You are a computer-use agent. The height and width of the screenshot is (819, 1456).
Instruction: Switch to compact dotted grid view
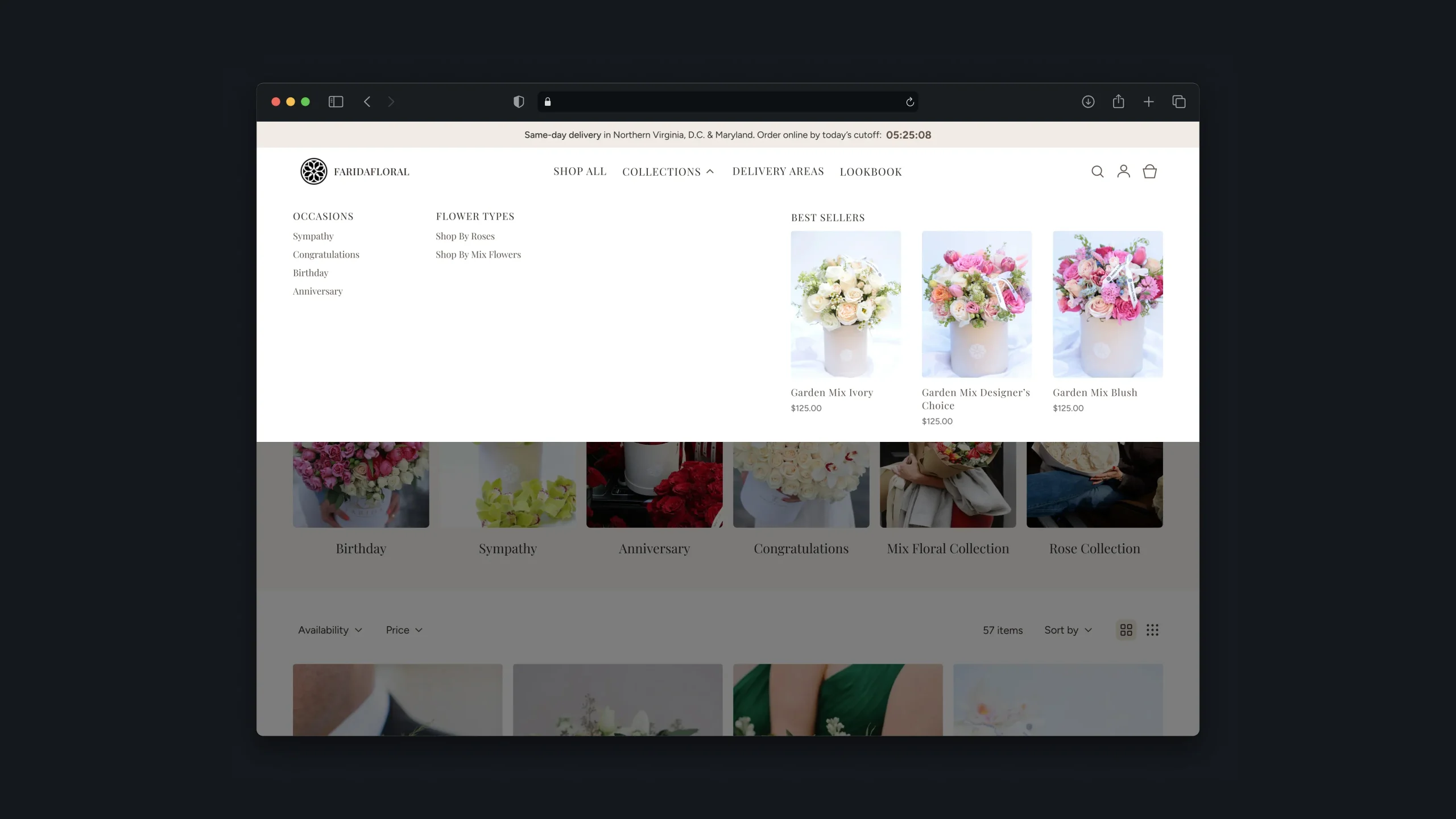pyautogui.click(x=1152, y=630)
